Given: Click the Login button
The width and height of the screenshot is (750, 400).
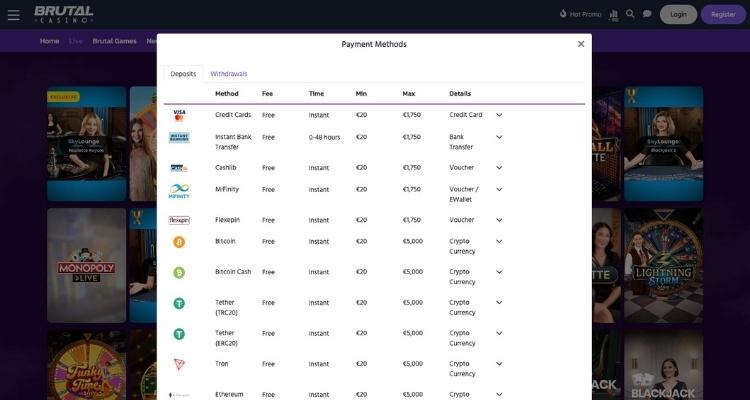Looking at the screenshot, I should (678, 14).
